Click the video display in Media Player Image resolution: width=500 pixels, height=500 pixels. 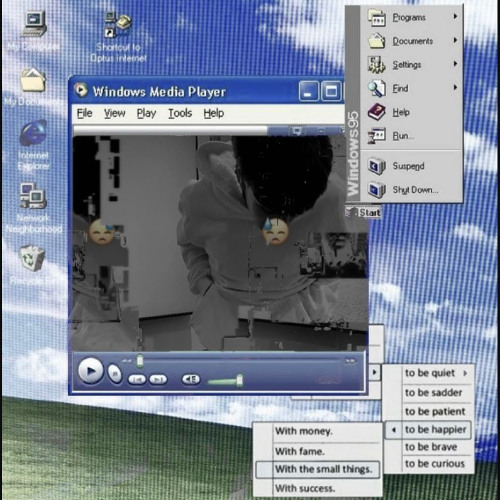click(x=220, y=243)
